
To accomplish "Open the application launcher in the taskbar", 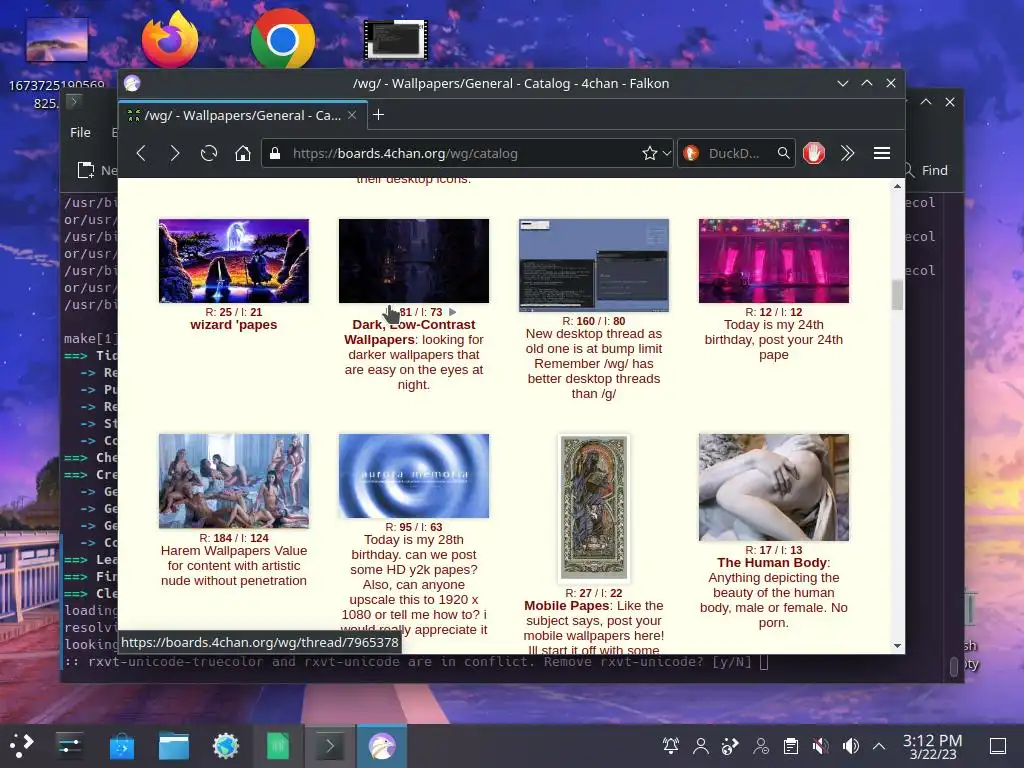I will click(x=22, y=745).
